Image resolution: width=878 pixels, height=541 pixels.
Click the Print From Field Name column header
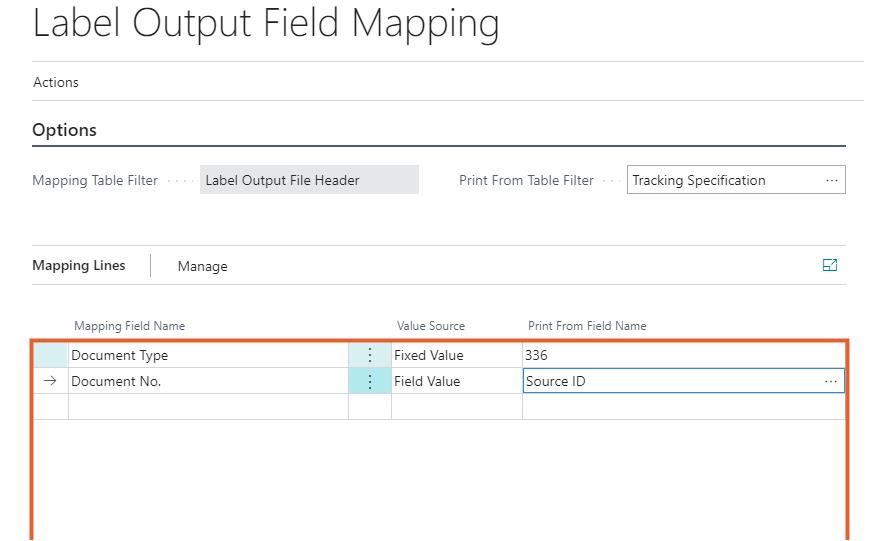coord(587,326)
